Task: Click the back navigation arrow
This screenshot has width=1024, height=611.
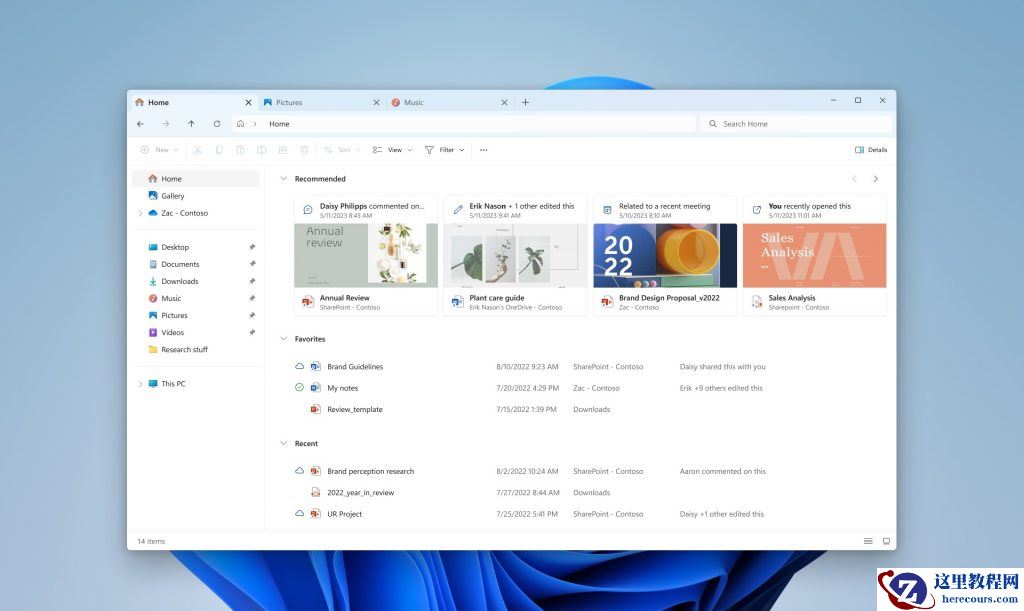Action: [140, 123]
